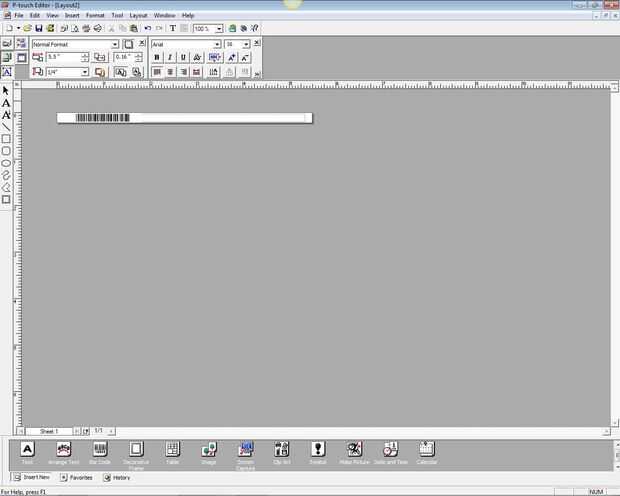Toggle Italic formatting
The width and height of the screenshot is (620, 496).
170,58
